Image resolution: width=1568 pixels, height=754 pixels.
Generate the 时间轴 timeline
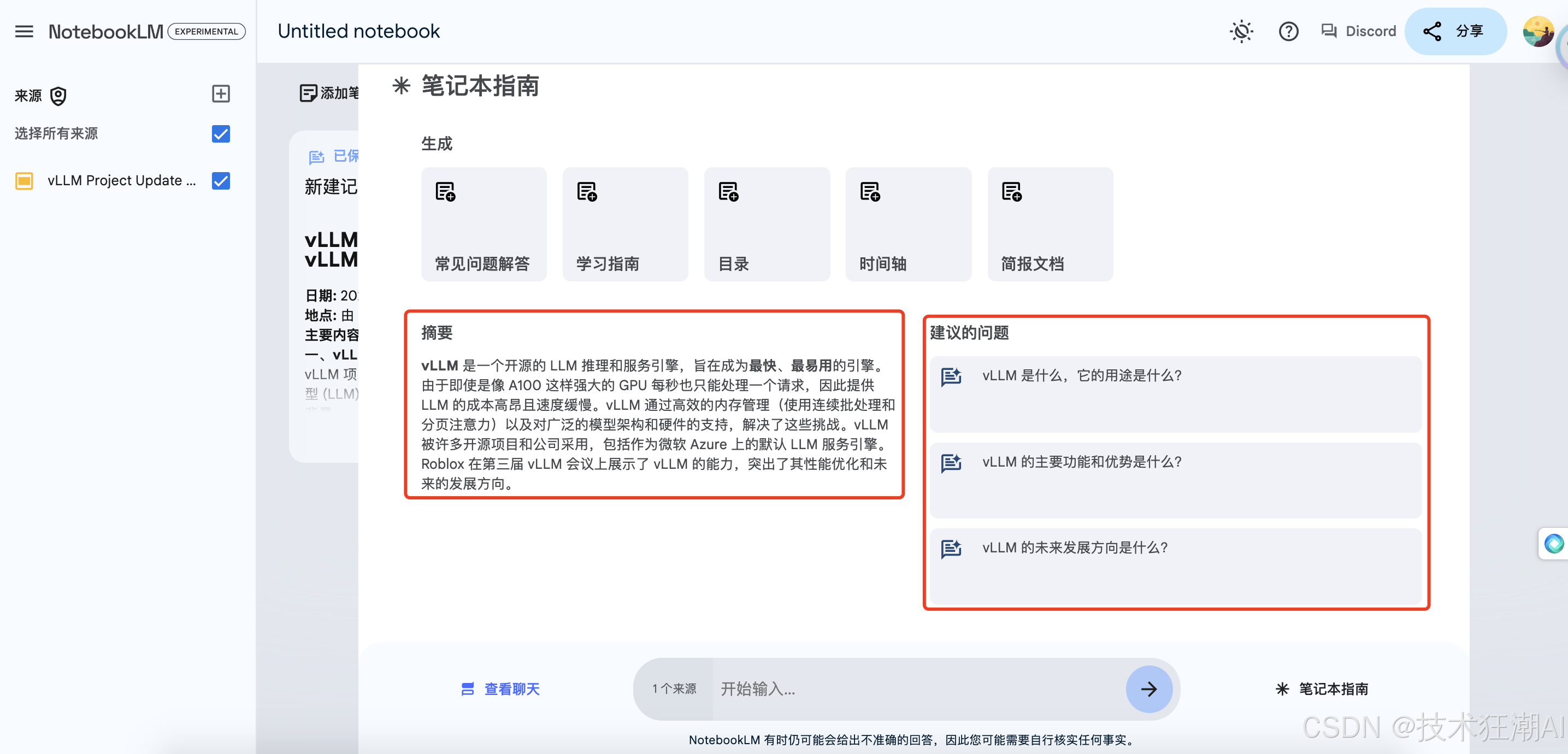coord(908,224)
